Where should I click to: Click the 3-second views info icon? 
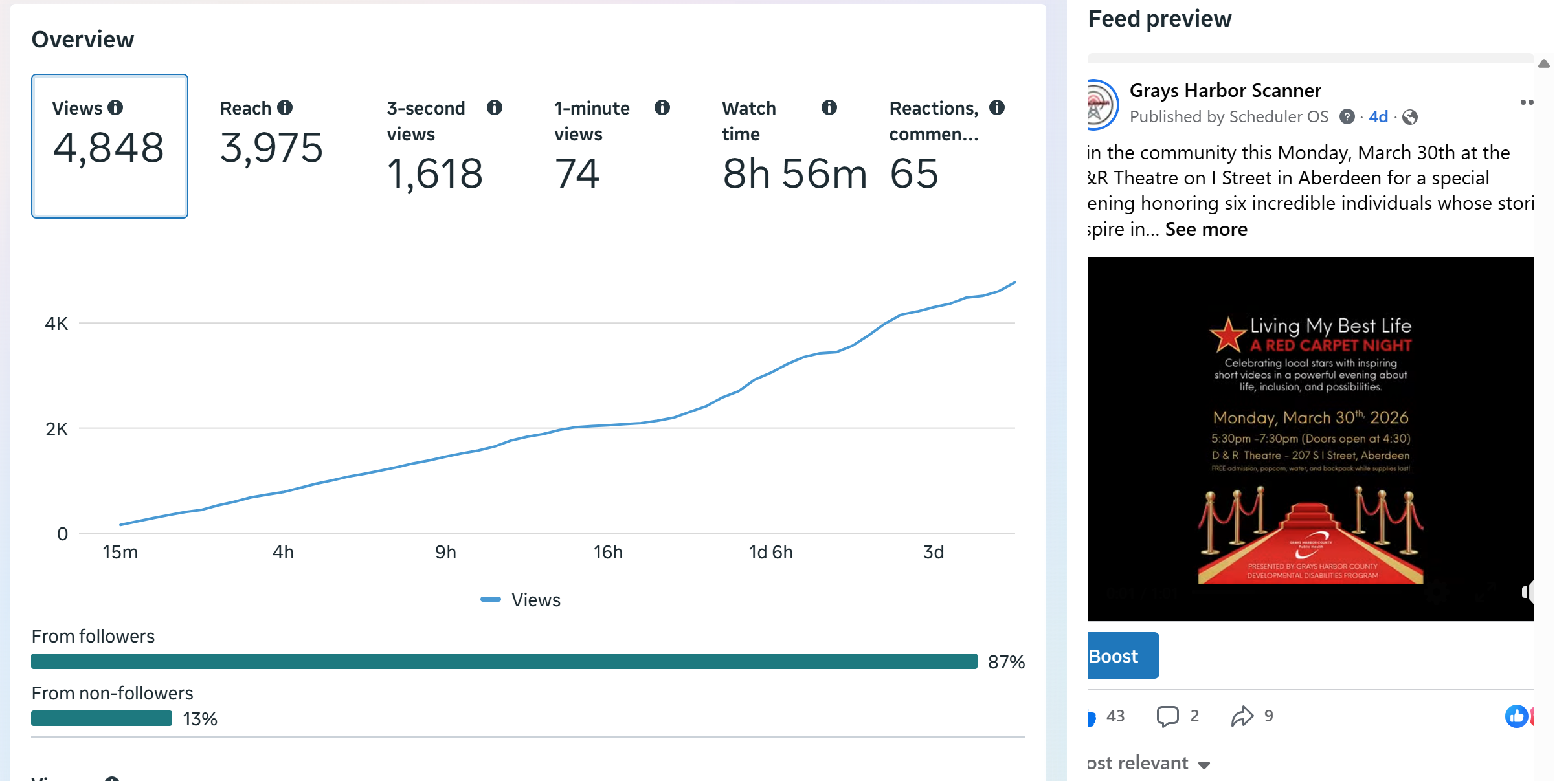495,107
